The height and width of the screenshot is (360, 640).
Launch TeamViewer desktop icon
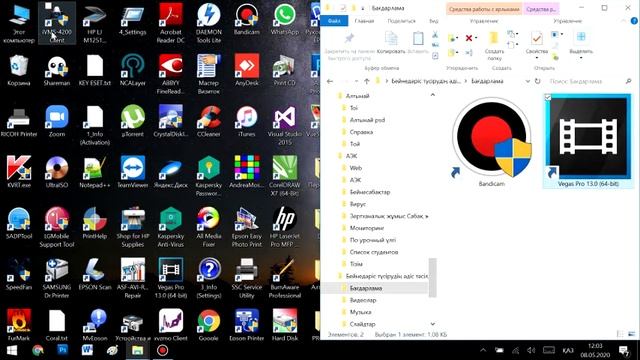pos(133,172)
